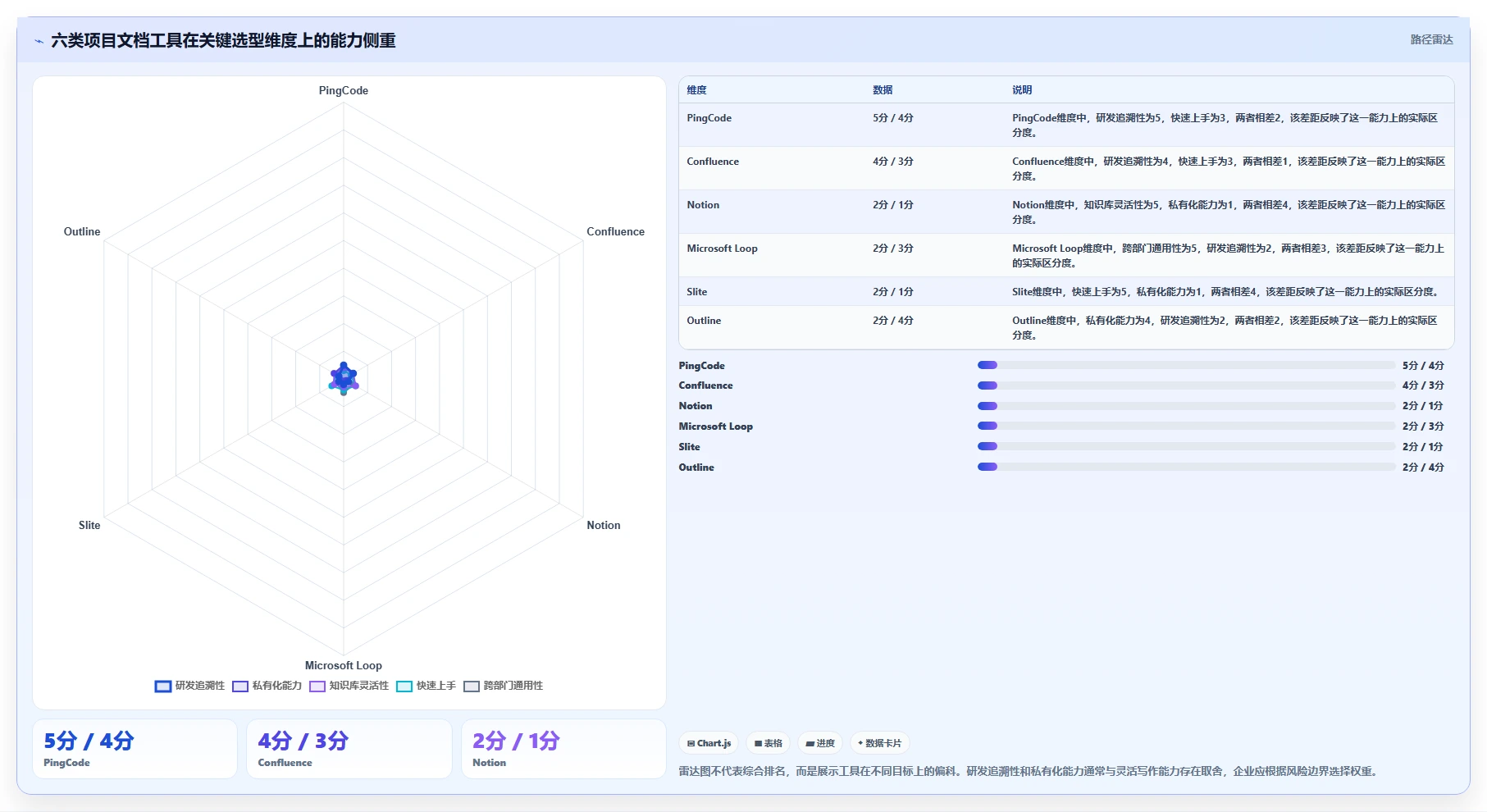This screenshot has height=812, width=1487.
Task: Click the 数据 table column header
Action: click(883, 90)
